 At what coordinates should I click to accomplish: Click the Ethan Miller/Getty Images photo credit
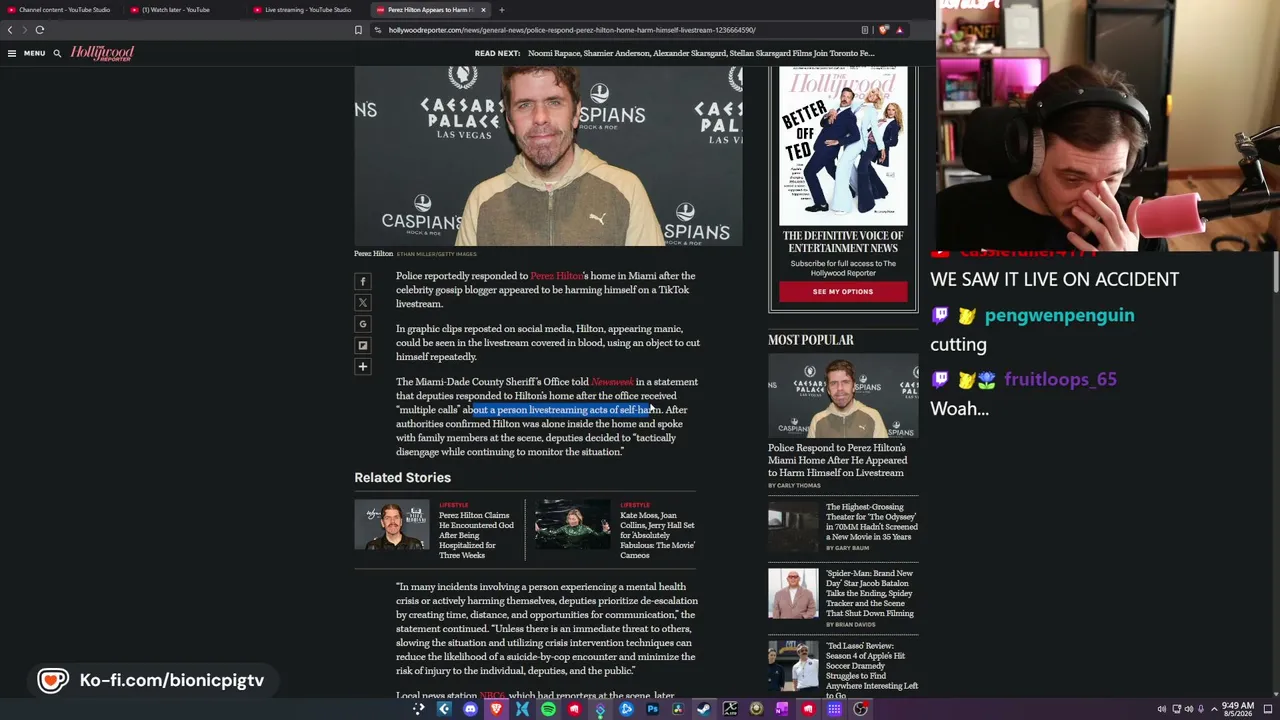[436, 254]
